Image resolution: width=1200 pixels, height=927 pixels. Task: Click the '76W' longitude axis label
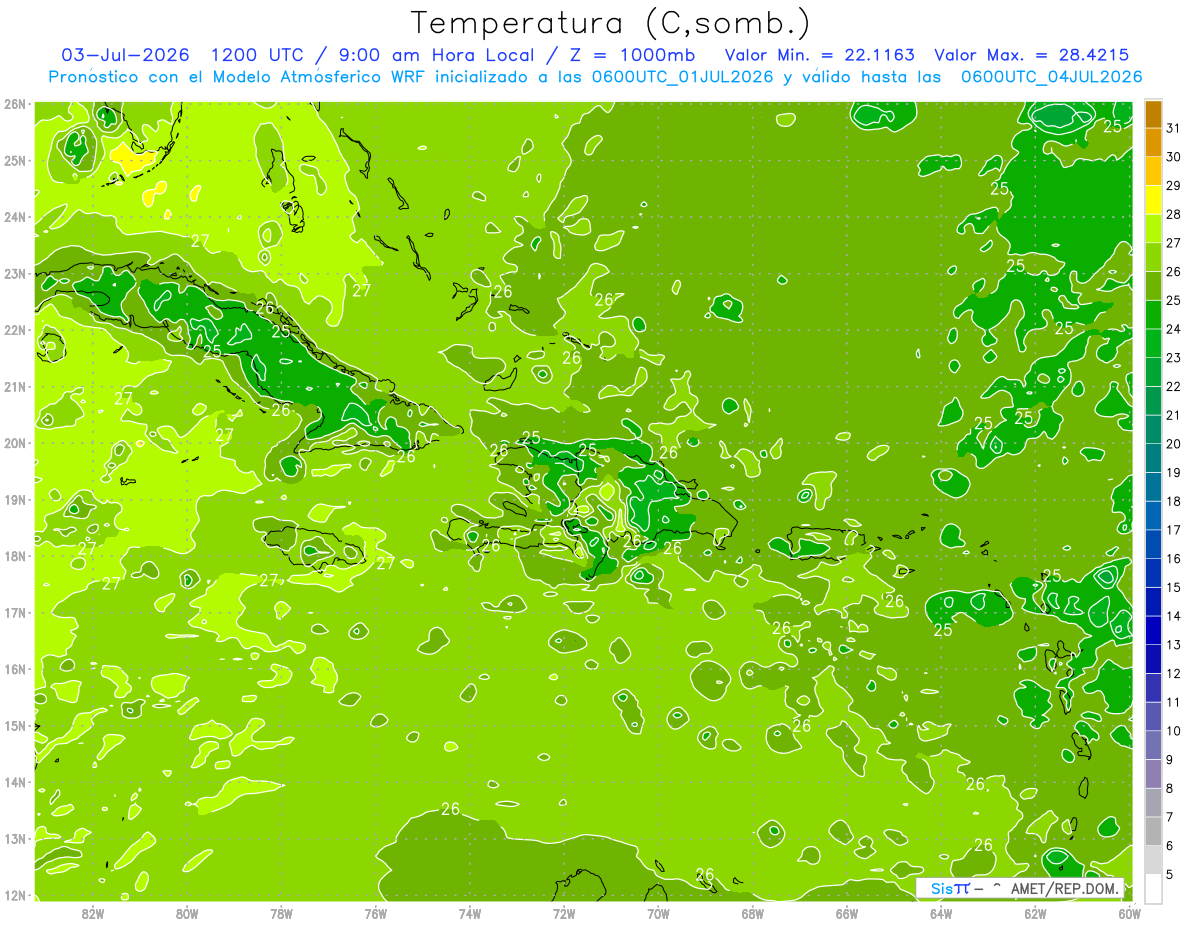pos(375,914)
